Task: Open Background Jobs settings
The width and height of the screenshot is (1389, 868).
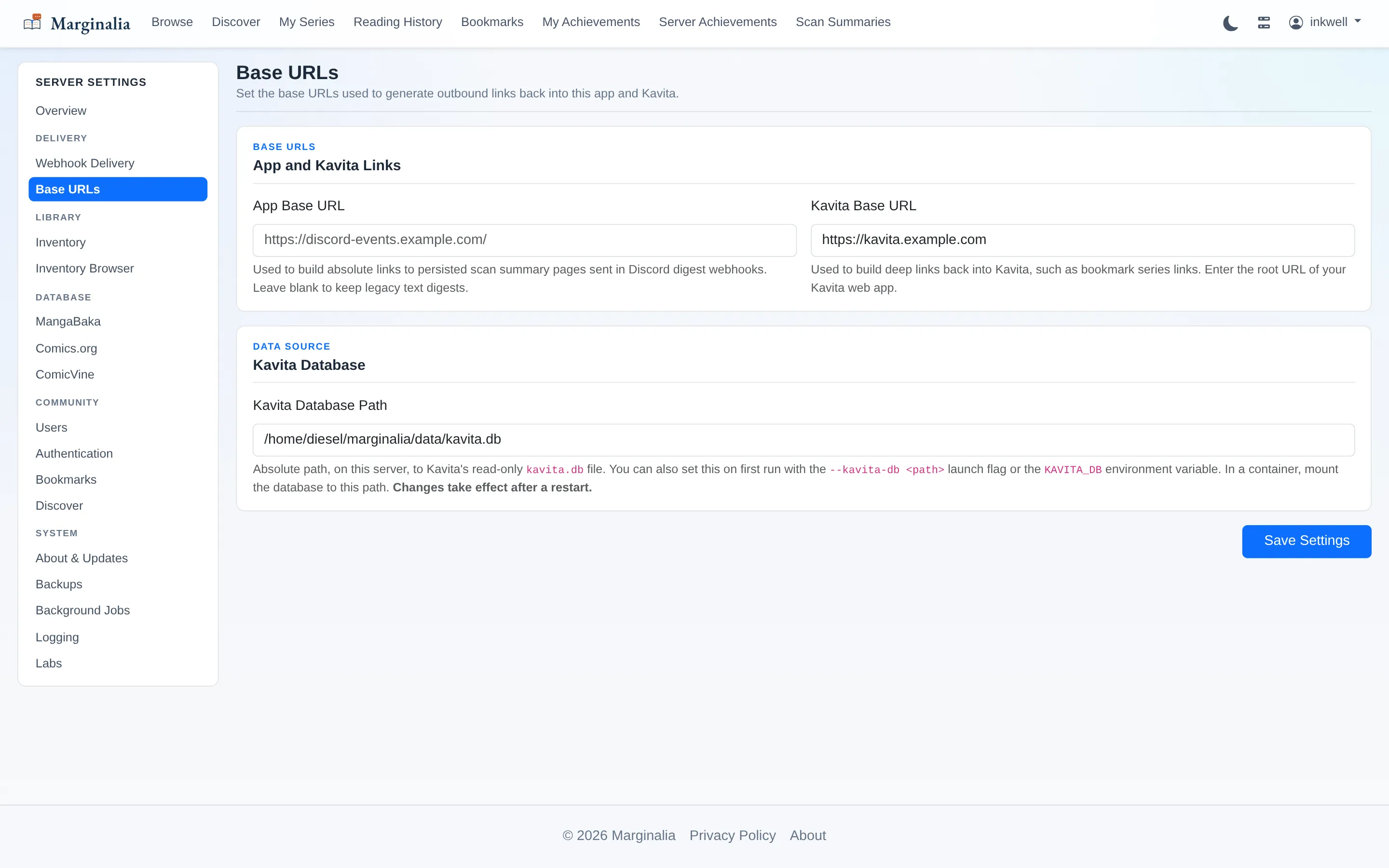Action: coord(118,610)
